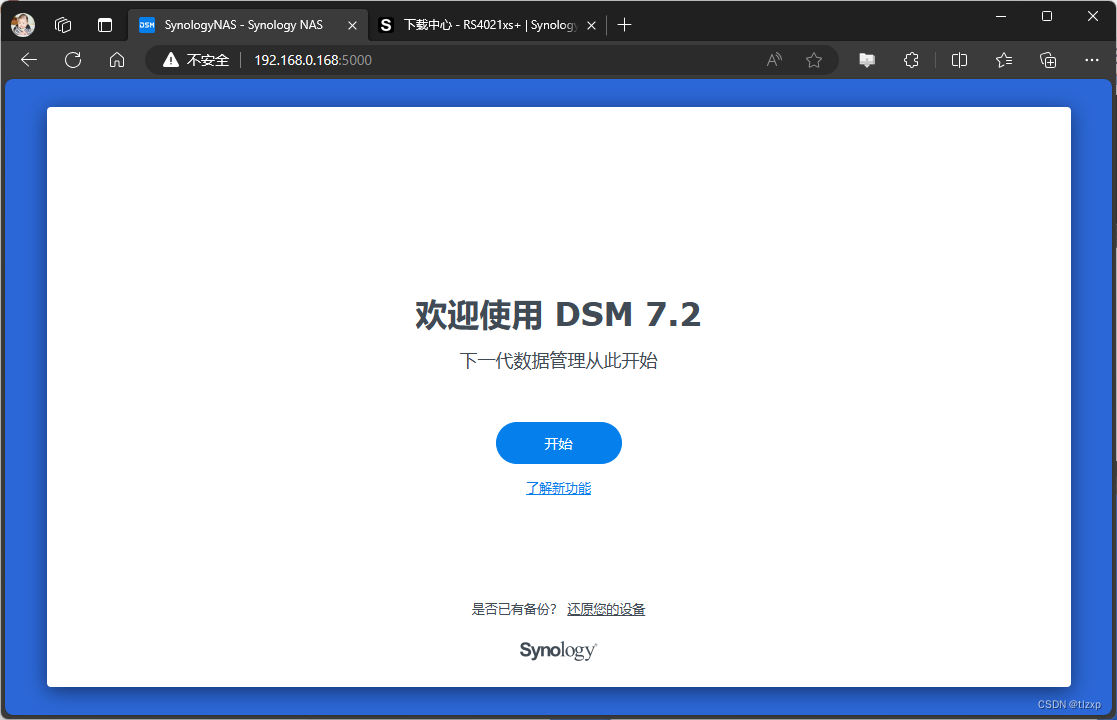The height and width of the screenshot is (720, 1117).
Task: Add this page to favorites
Action: coord(814,60)
